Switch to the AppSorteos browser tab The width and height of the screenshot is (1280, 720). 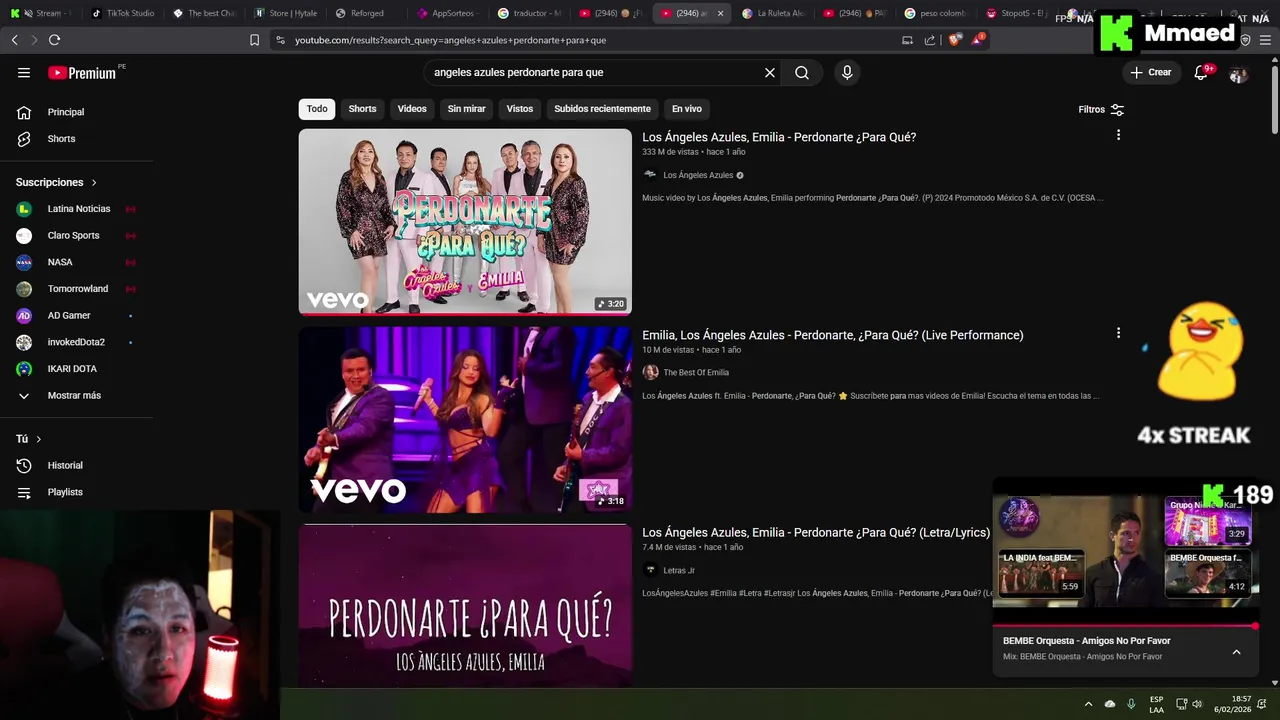click(x=448, y=13)
